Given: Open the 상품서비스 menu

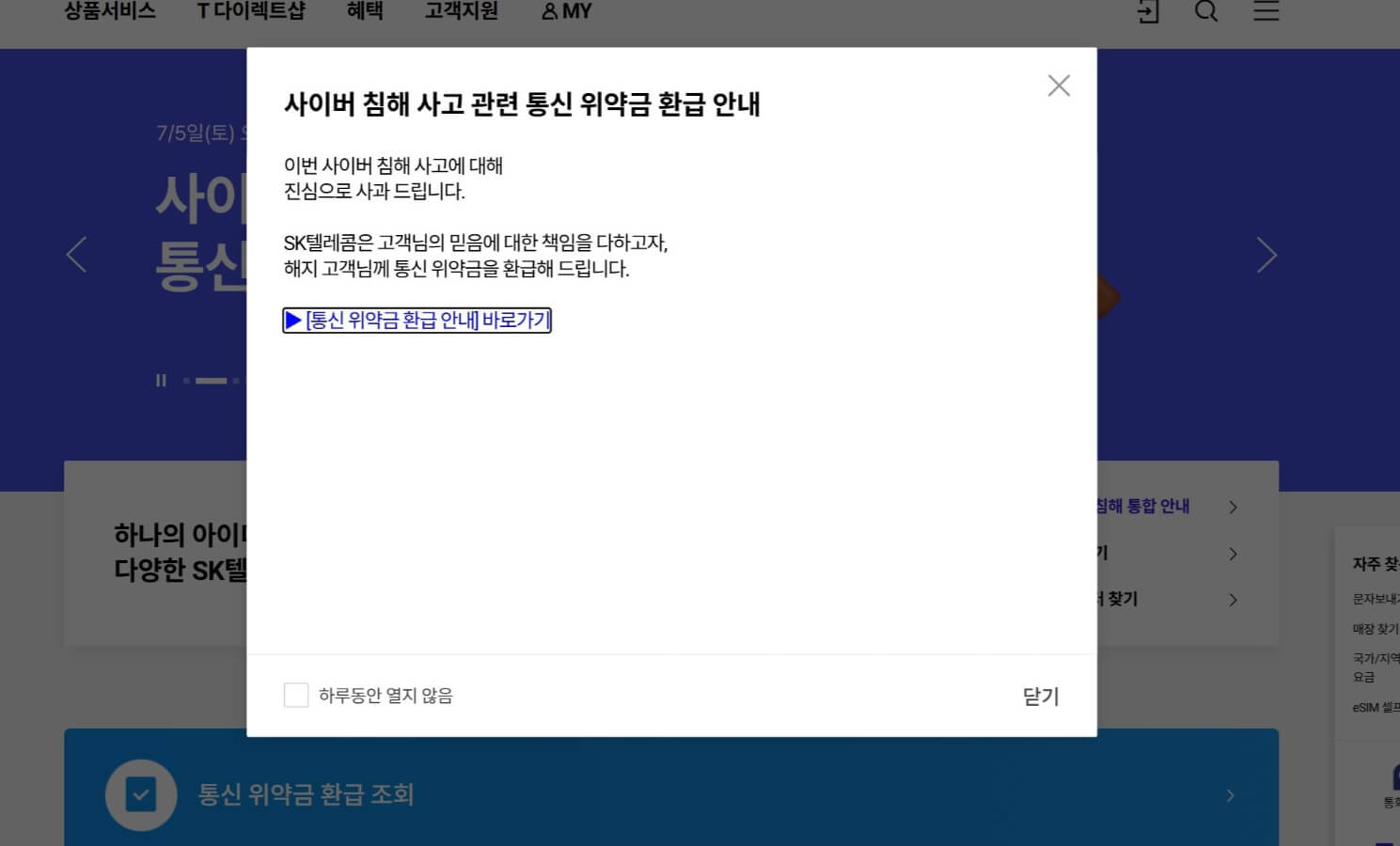Looking at the screenshot, I should [x=109, y=10].
